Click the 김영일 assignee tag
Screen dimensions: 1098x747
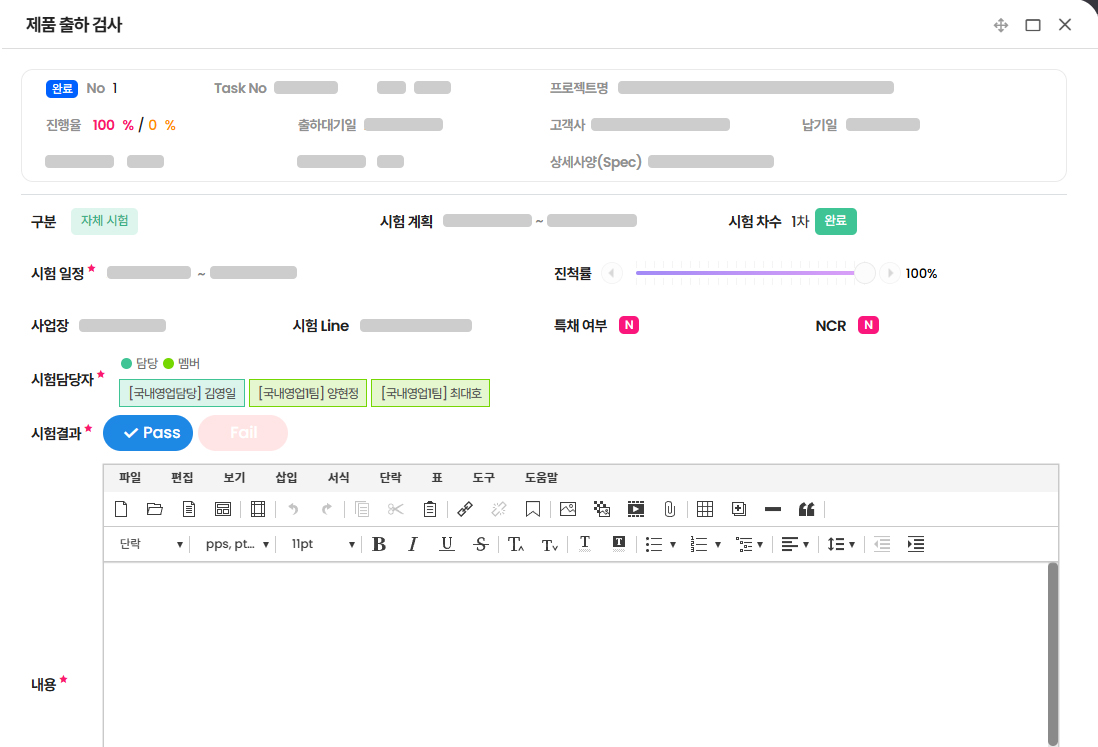181,394
